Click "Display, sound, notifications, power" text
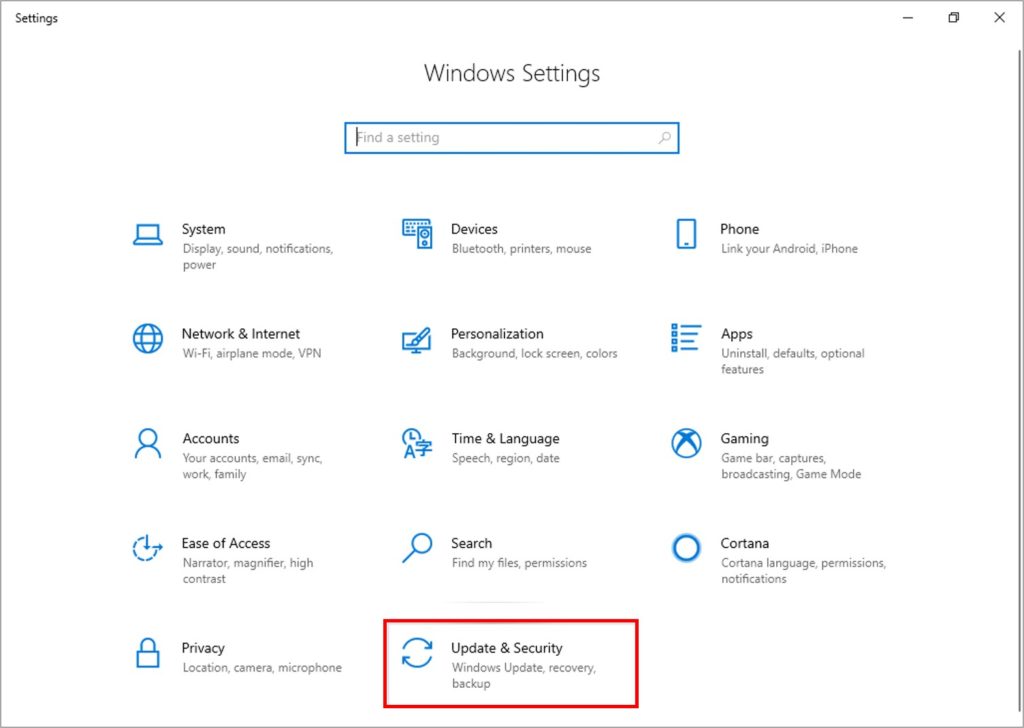 tap(258, 257)
